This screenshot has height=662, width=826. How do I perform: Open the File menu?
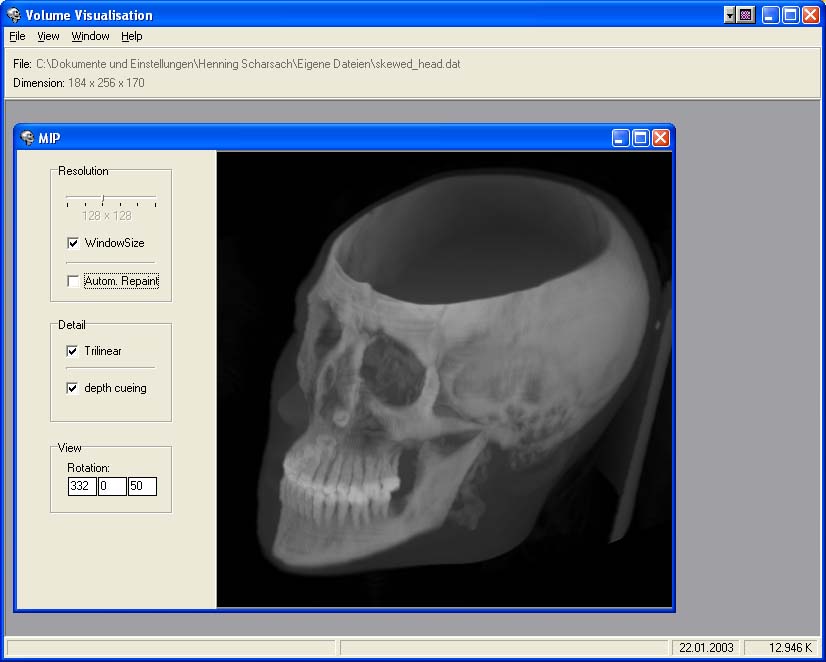tap(17, 36)
